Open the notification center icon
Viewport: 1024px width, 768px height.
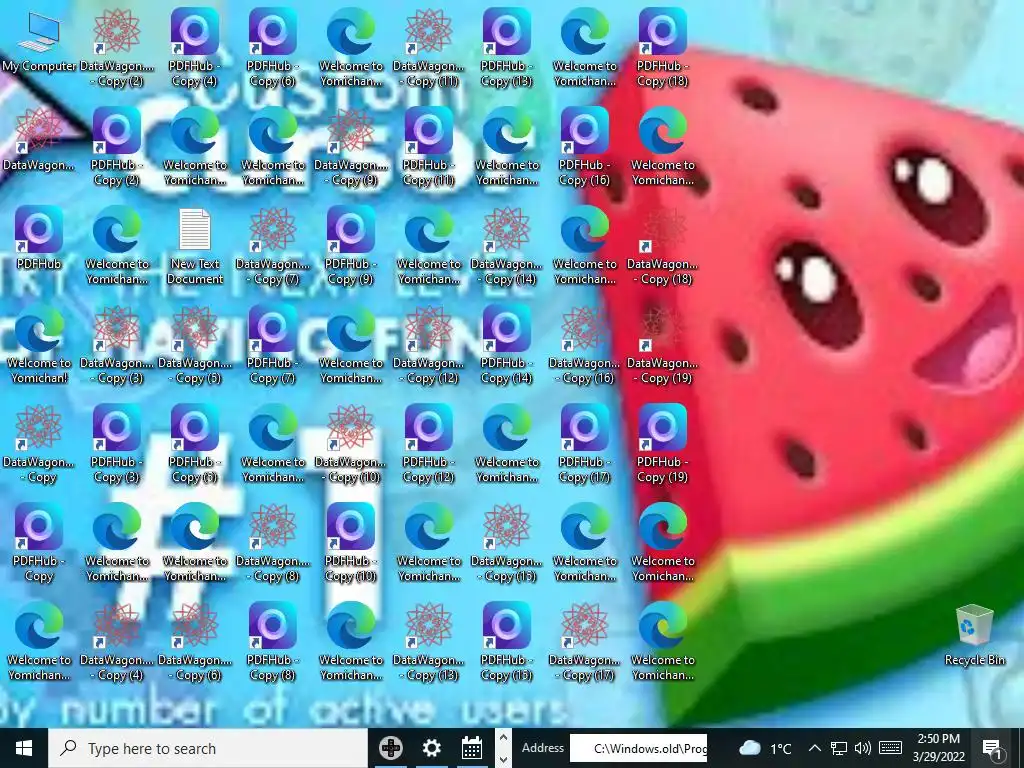click(992, 749)
